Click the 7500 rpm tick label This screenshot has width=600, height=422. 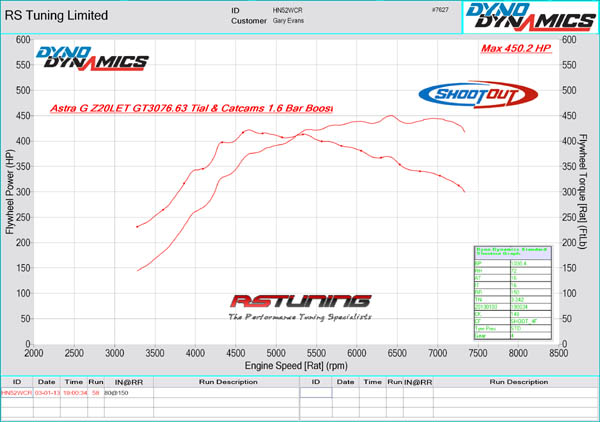click(478, 353)
